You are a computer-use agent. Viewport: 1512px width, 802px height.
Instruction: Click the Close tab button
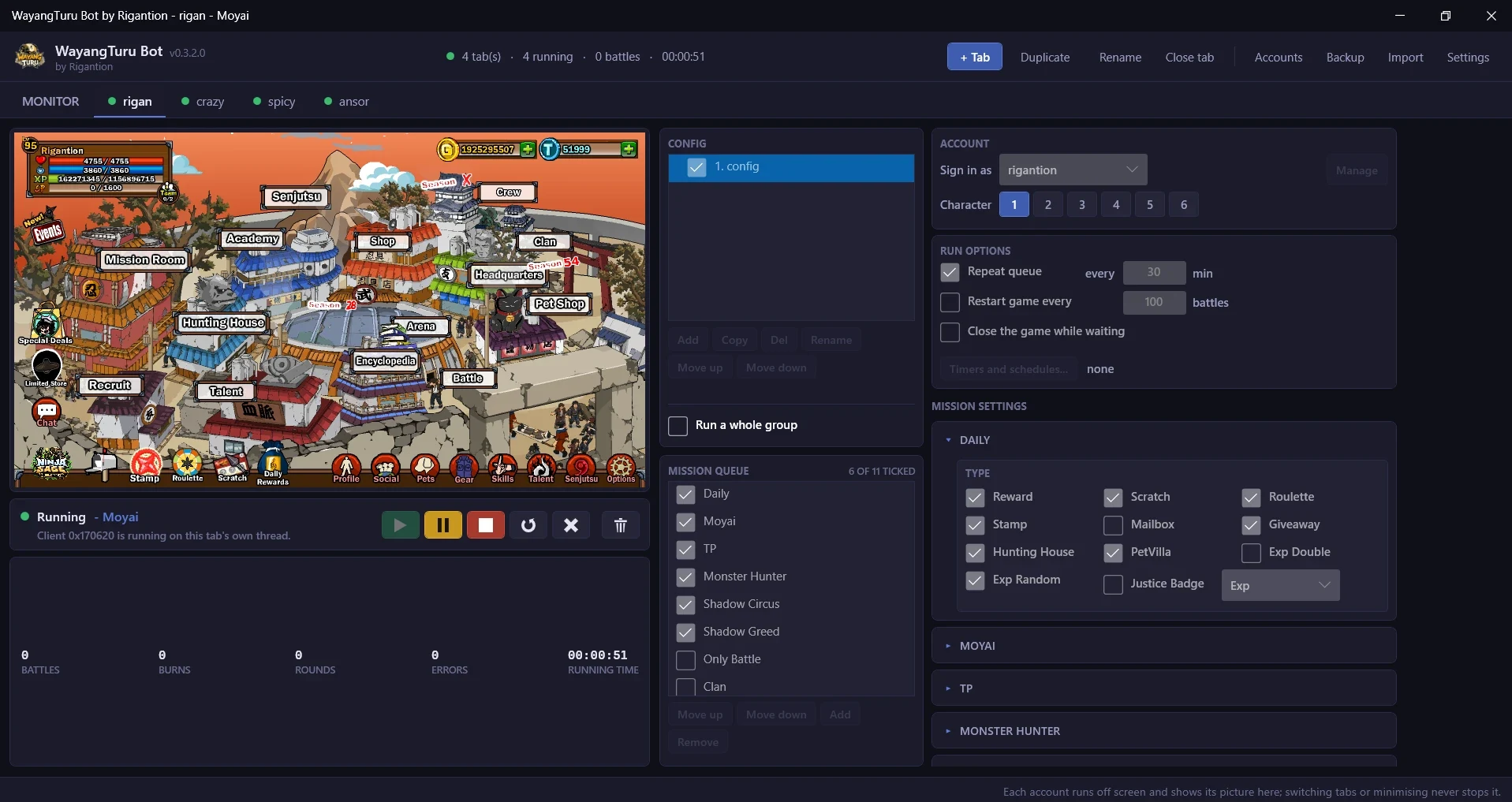(x=1189, y=58)
